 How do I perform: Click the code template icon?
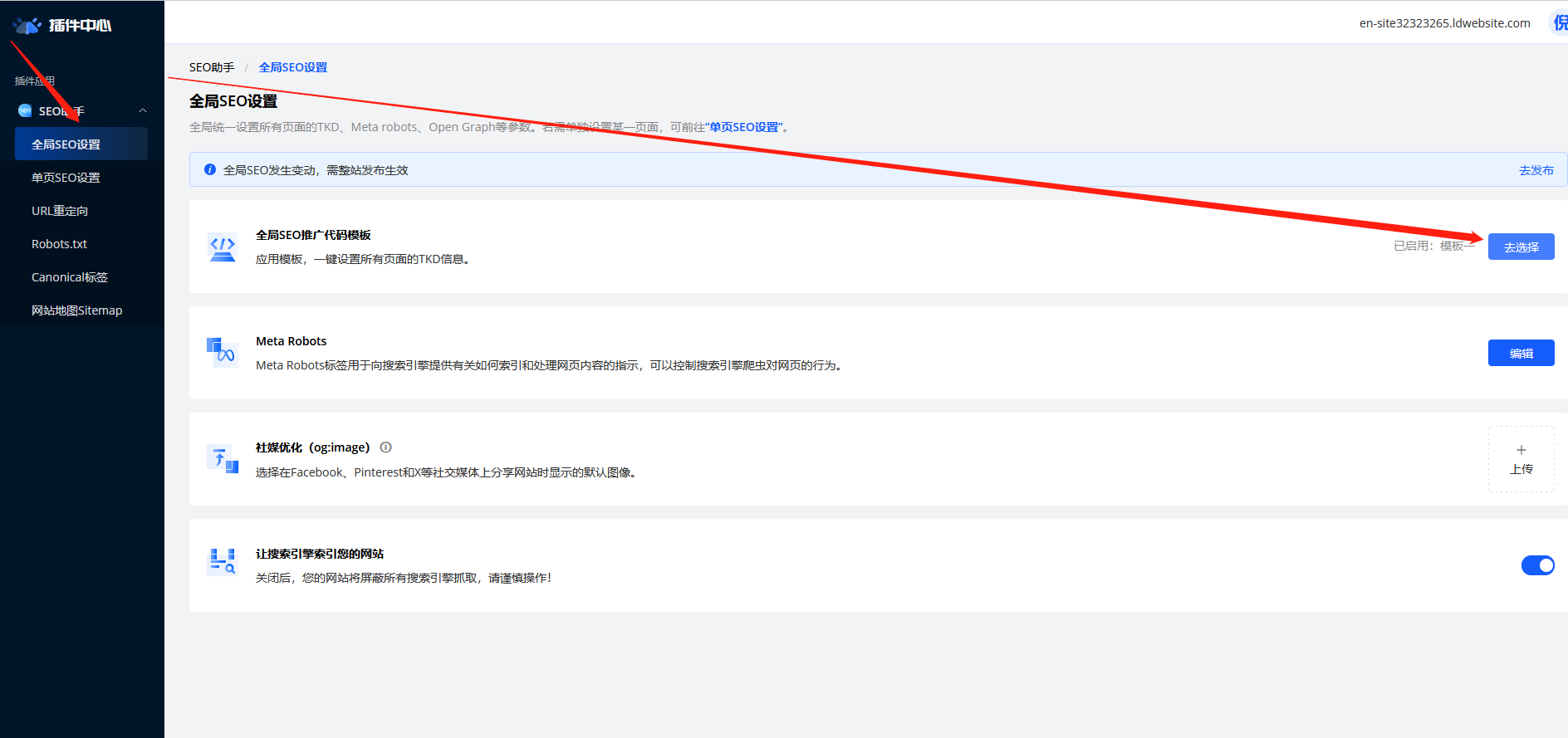tap(222, 247)
